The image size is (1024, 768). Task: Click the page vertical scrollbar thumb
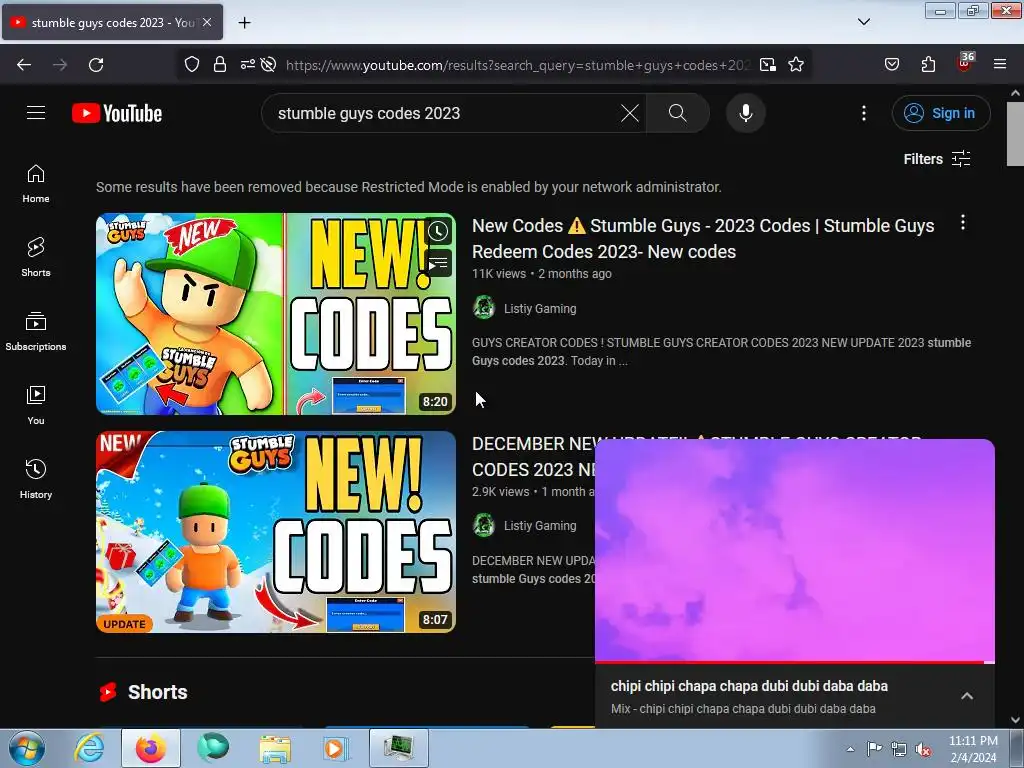pyautogui.click(x=1016, y=134)
